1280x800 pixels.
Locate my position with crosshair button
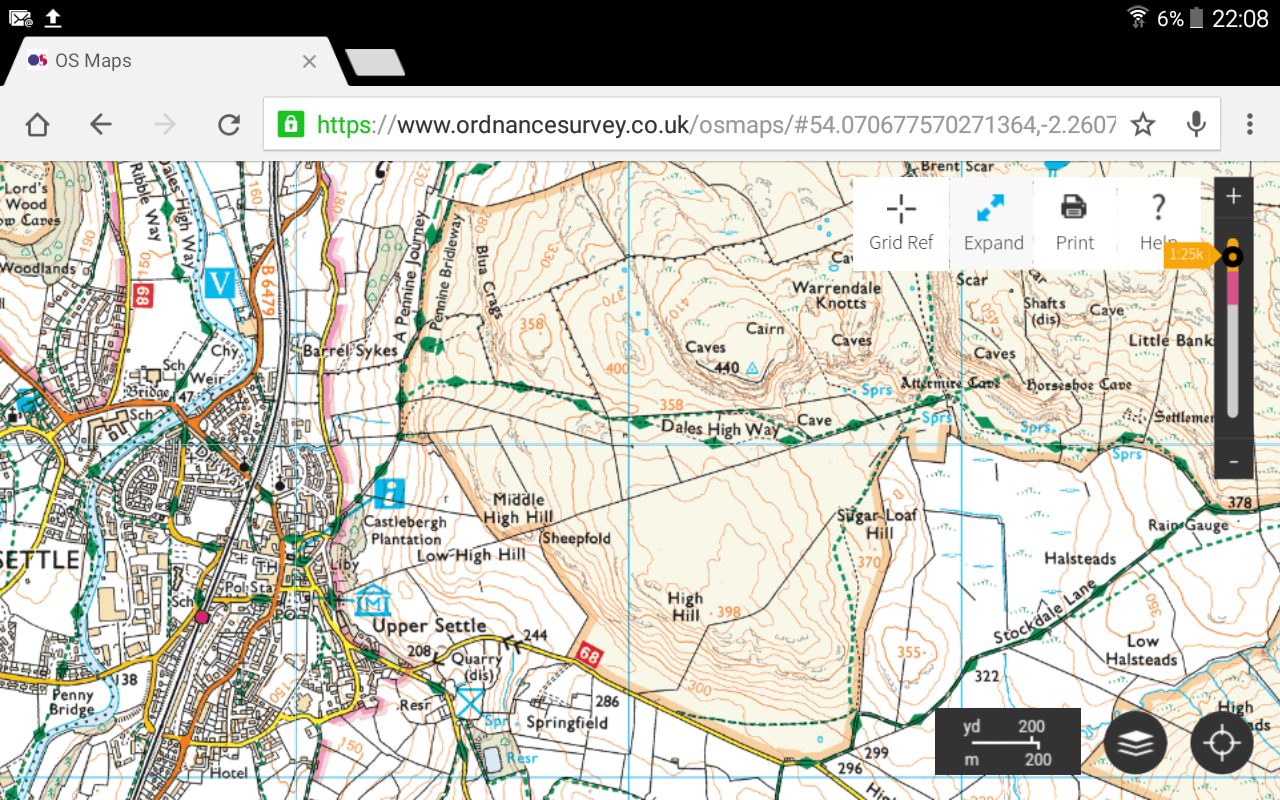[x=1221, y=744]
